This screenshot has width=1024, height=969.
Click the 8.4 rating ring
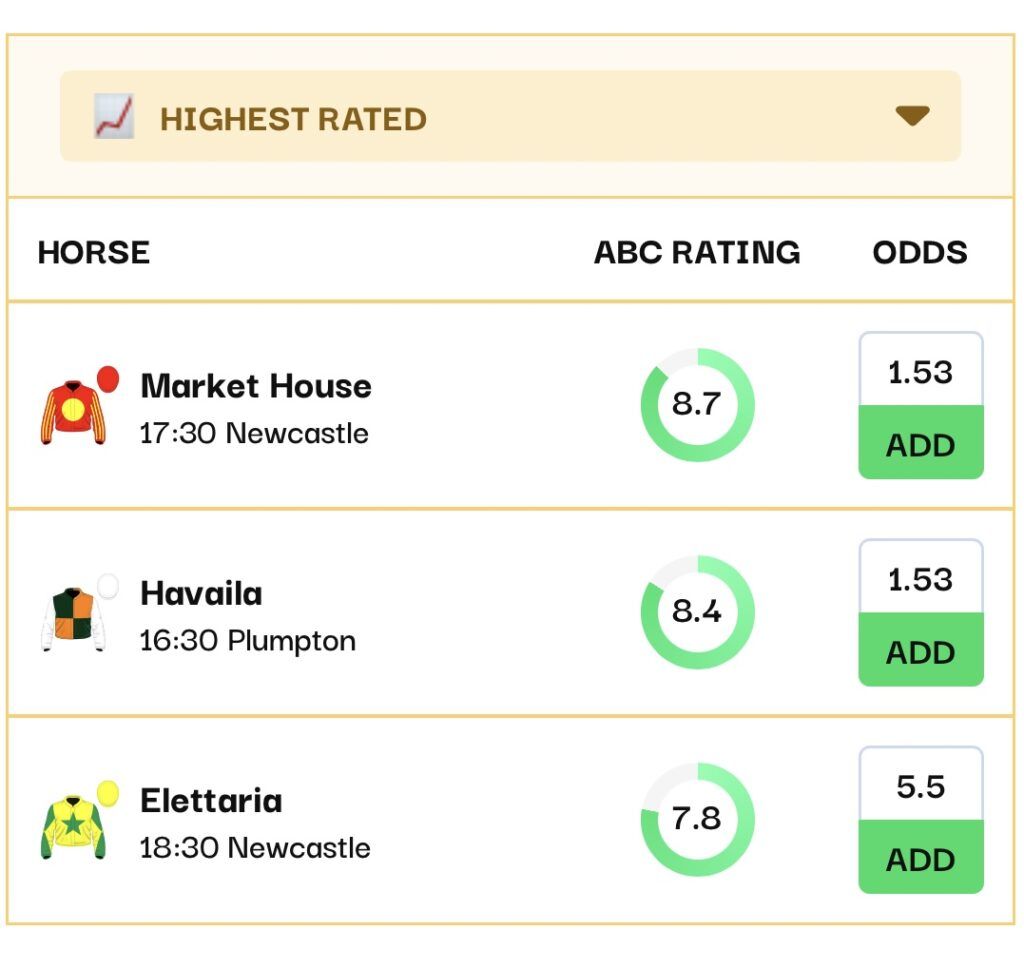(x=697, y=612)
